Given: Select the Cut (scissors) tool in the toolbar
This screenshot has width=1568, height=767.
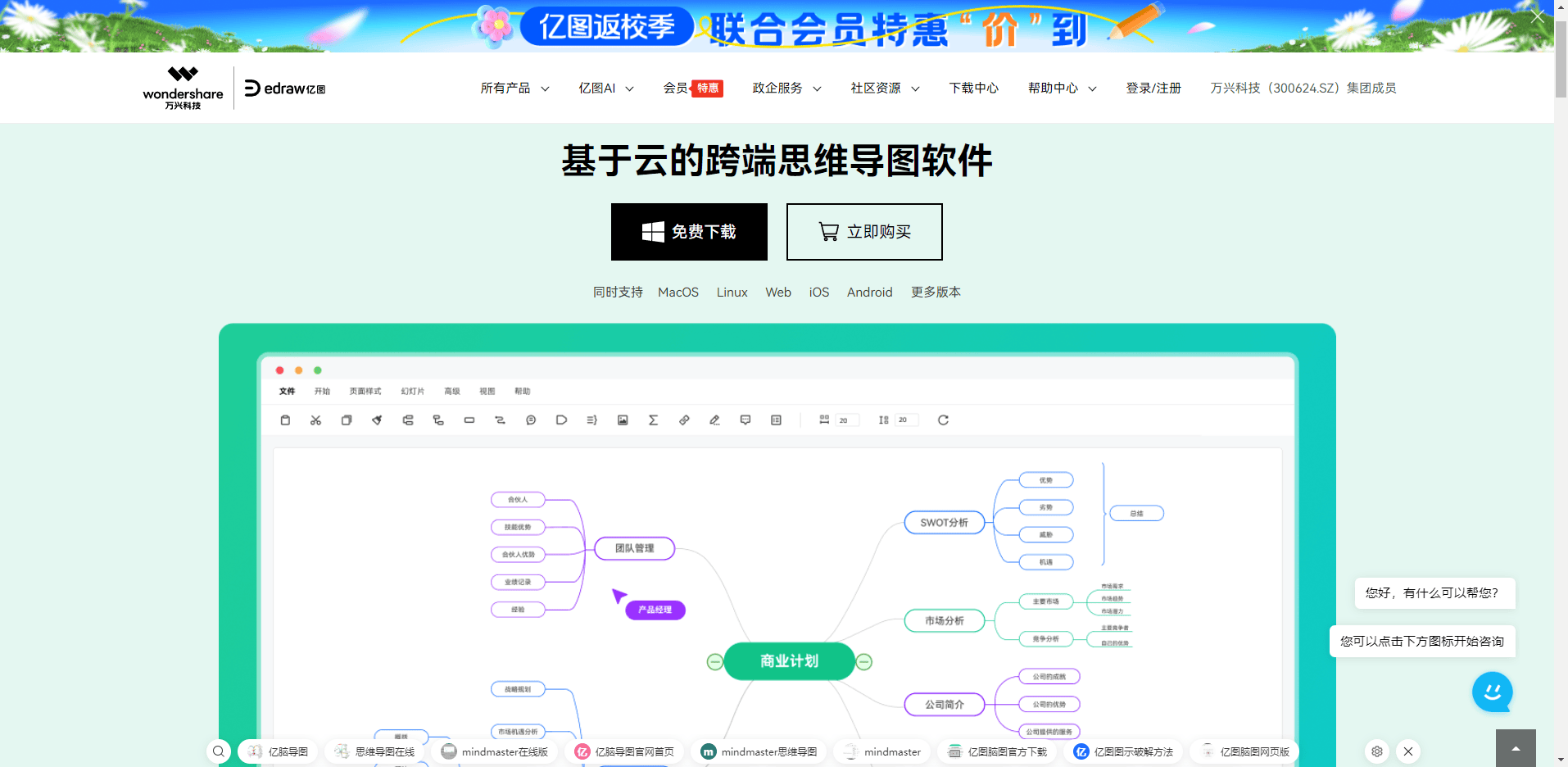Looking at the screenshot, I should pos(315,420).
